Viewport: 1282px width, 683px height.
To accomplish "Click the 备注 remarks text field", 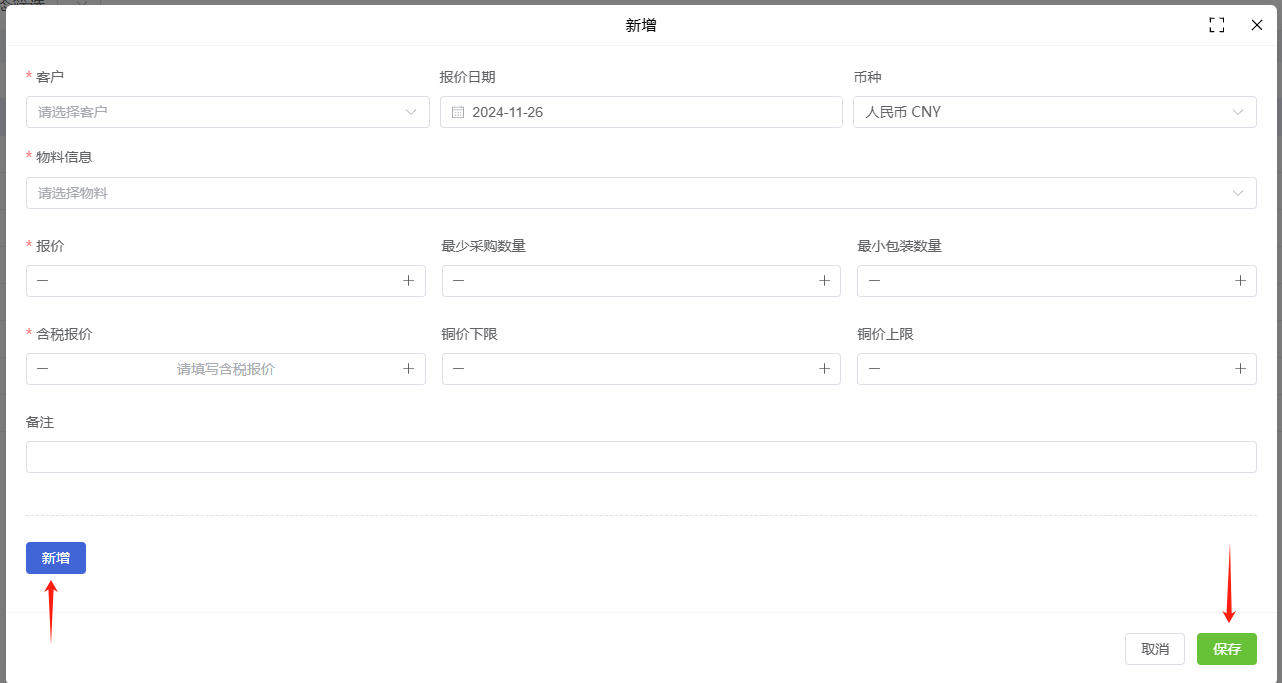I will point(641,457).
